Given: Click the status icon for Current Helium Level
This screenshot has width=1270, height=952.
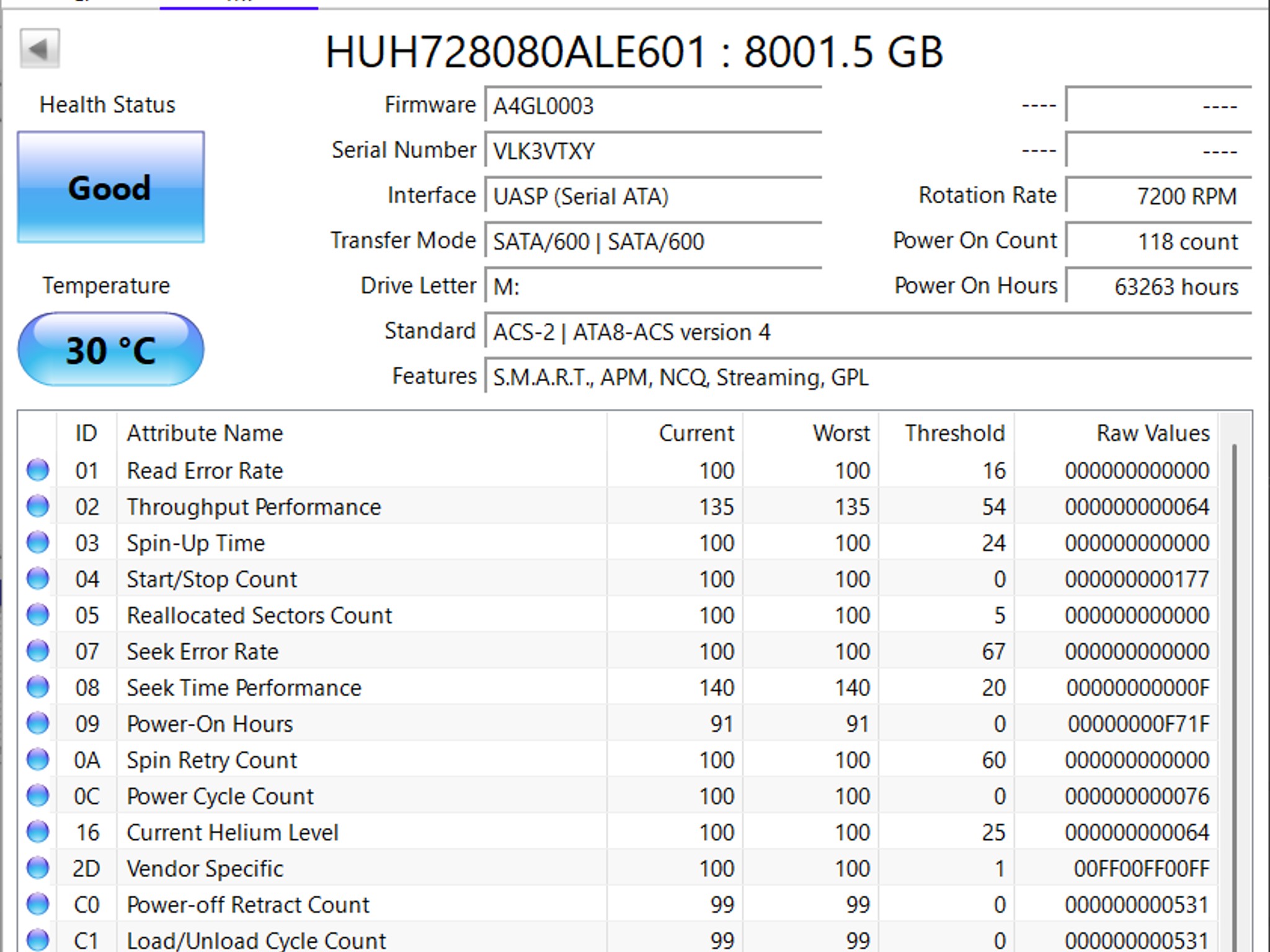Looking at the screenshot, I should coord(38,832).
